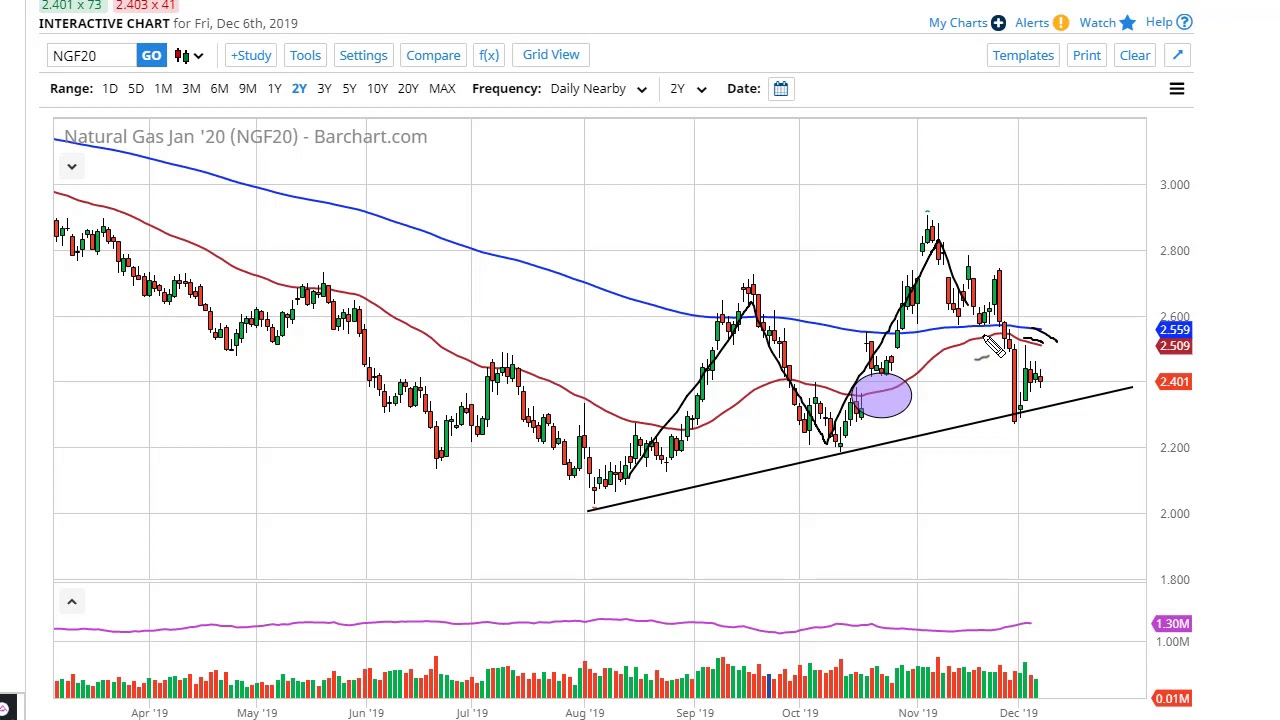
Task: Click the Watch link
Action: 1097,23
